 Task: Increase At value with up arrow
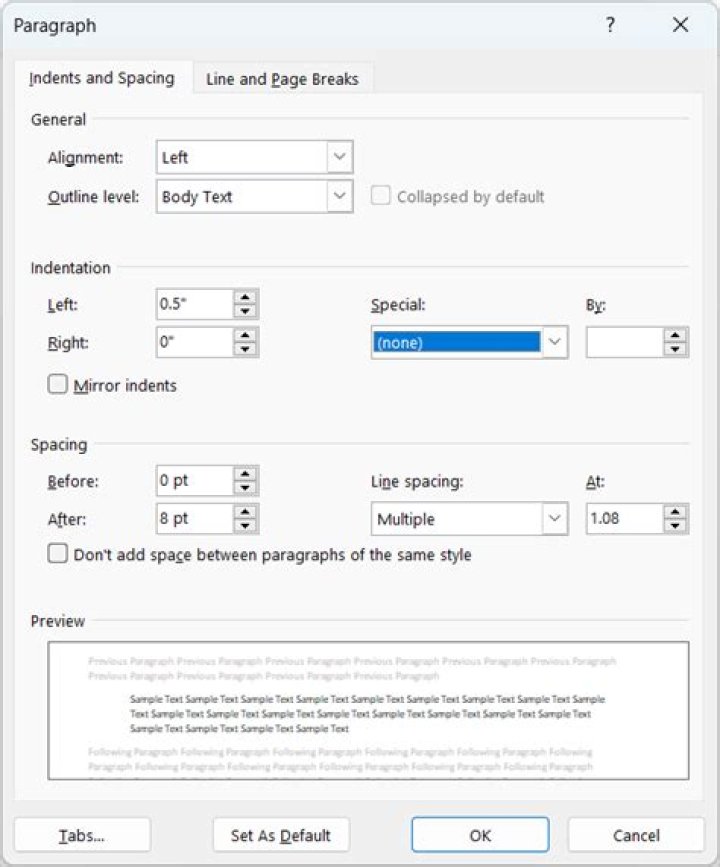675,512
